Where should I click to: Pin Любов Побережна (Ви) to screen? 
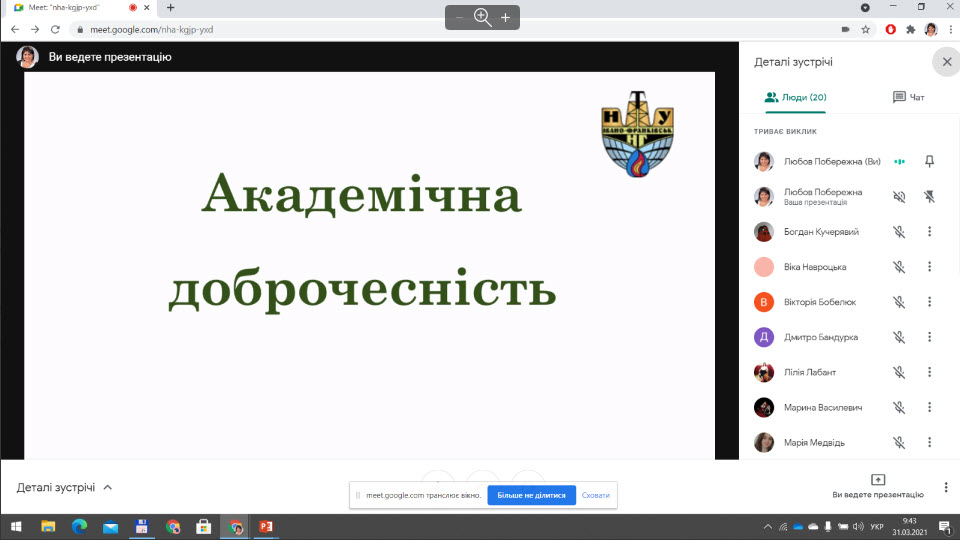(929, 162)
